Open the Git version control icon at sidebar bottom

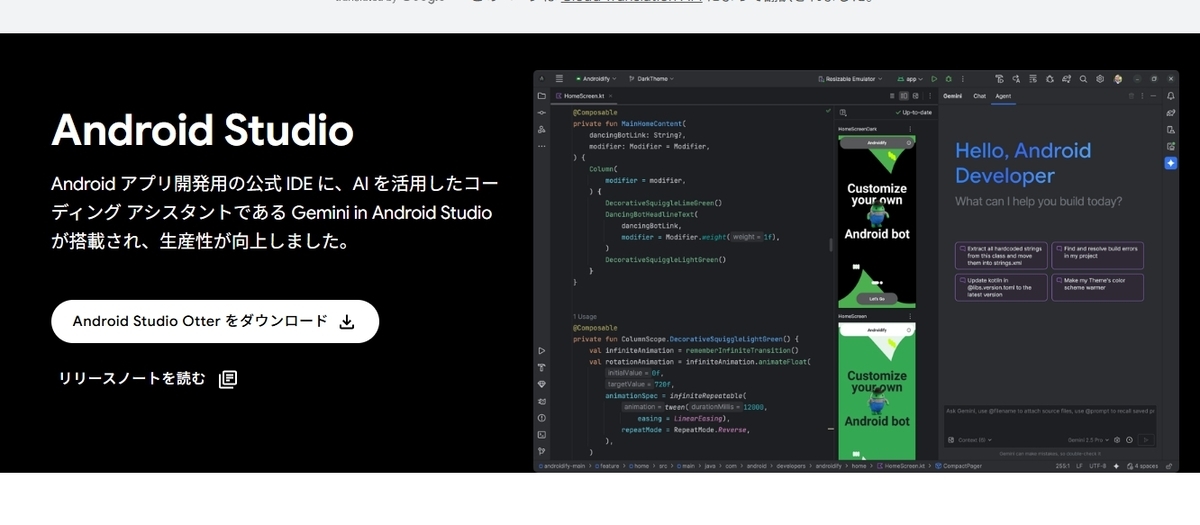(541, 450)
